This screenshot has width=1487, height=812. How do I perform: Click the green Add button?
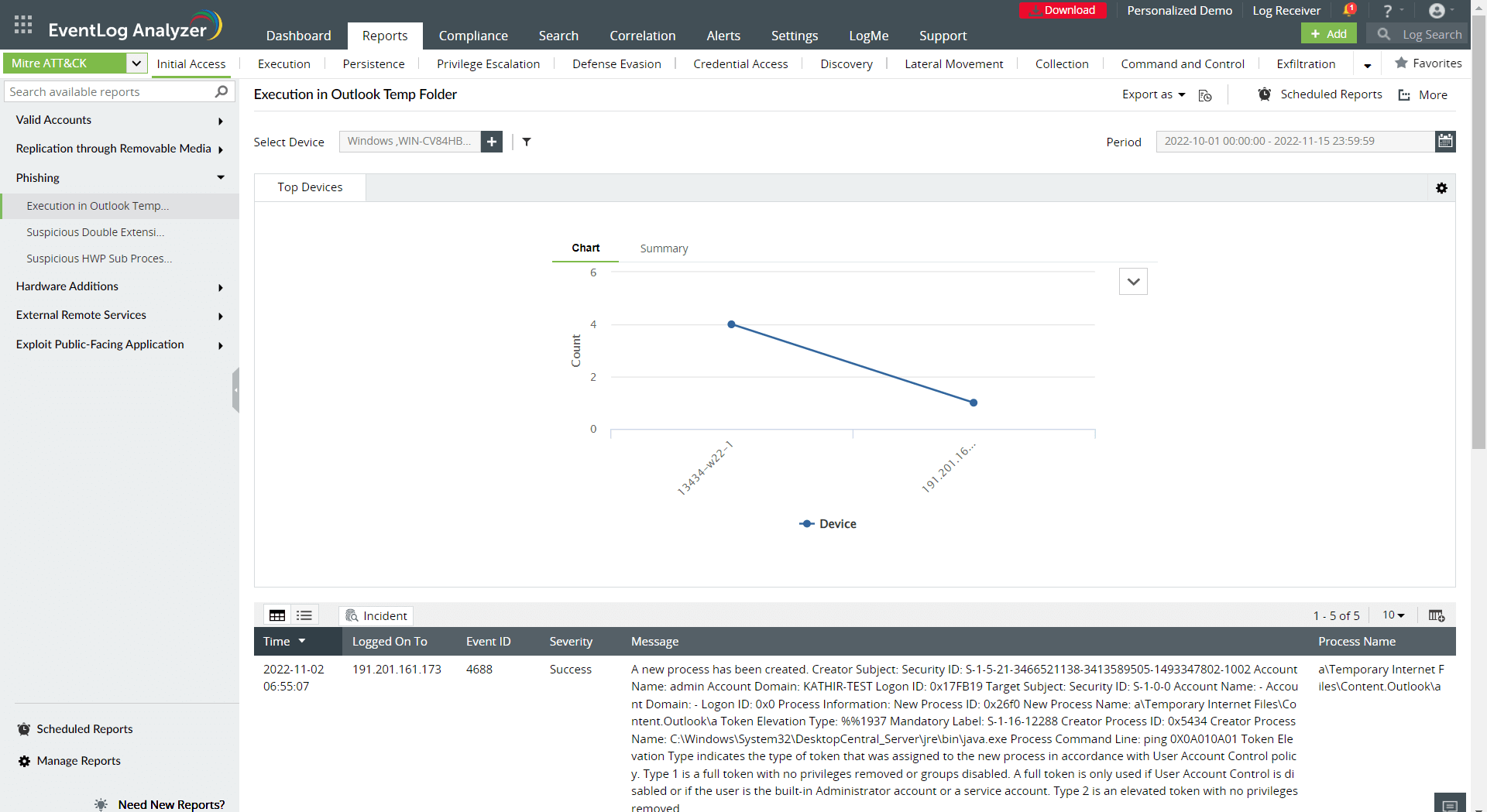tap(1329, 34)
